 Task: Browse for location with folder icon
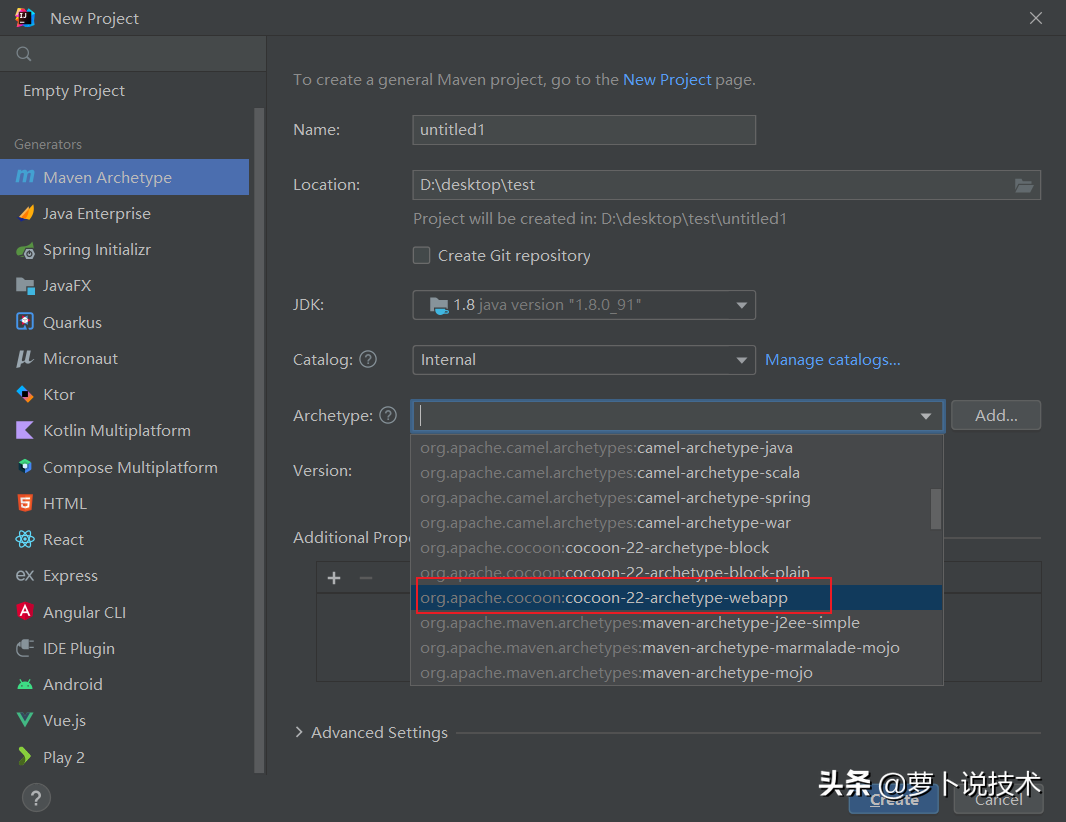(x=1024, y=185)
